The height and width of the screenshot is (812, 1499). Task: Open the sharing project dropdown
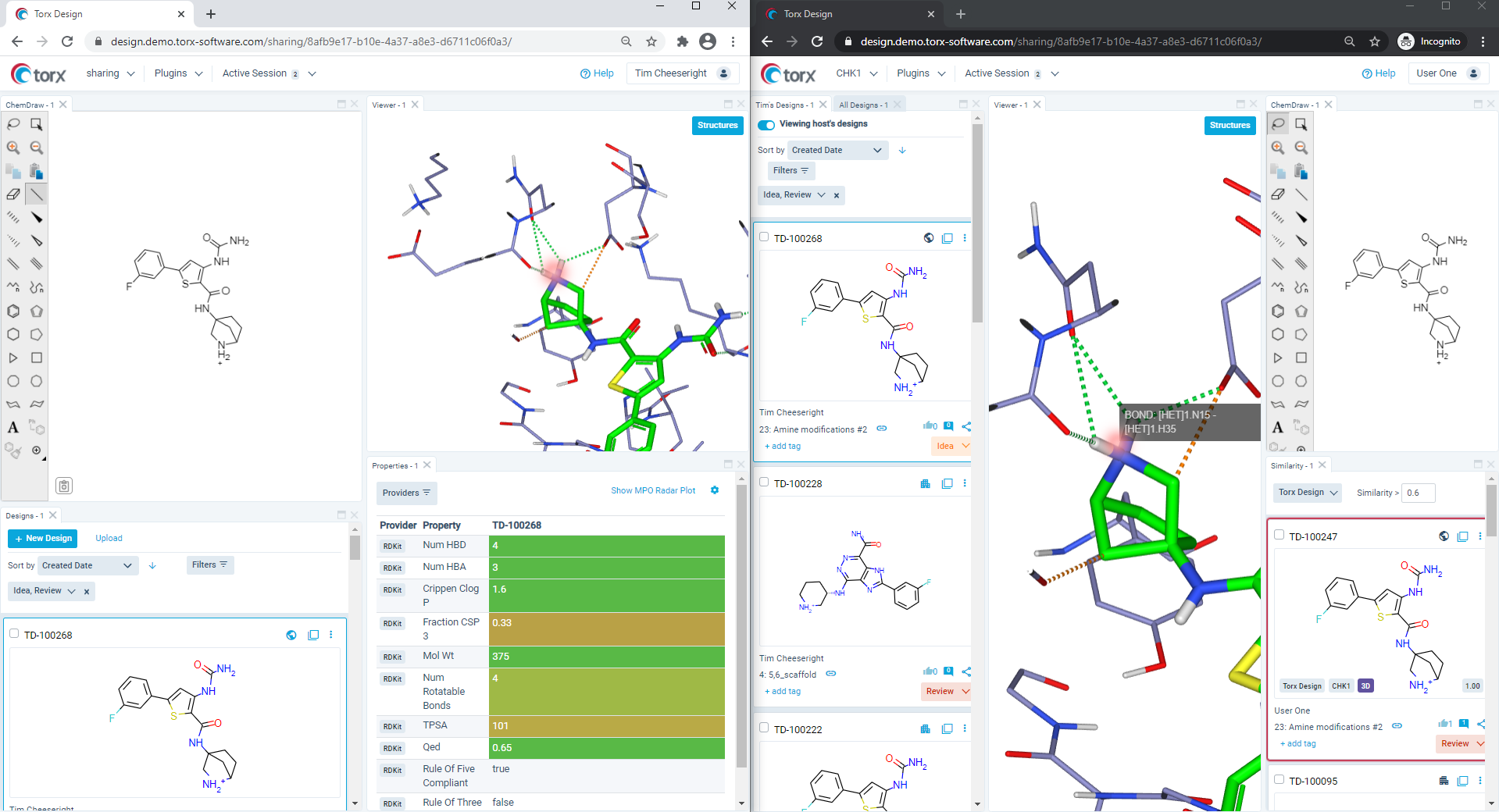pos(110,73)
